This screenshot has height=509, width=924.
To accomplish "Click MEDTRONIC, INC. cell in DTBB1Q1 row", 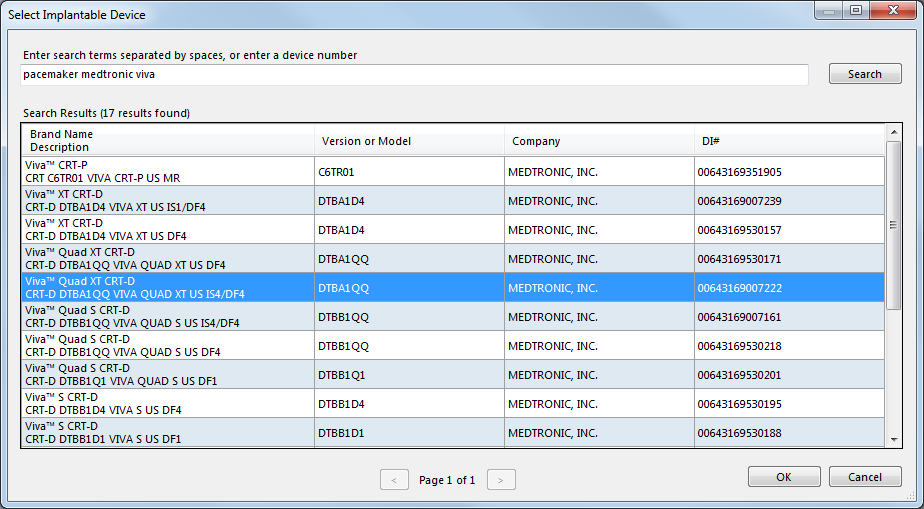I will pos(599,375).
